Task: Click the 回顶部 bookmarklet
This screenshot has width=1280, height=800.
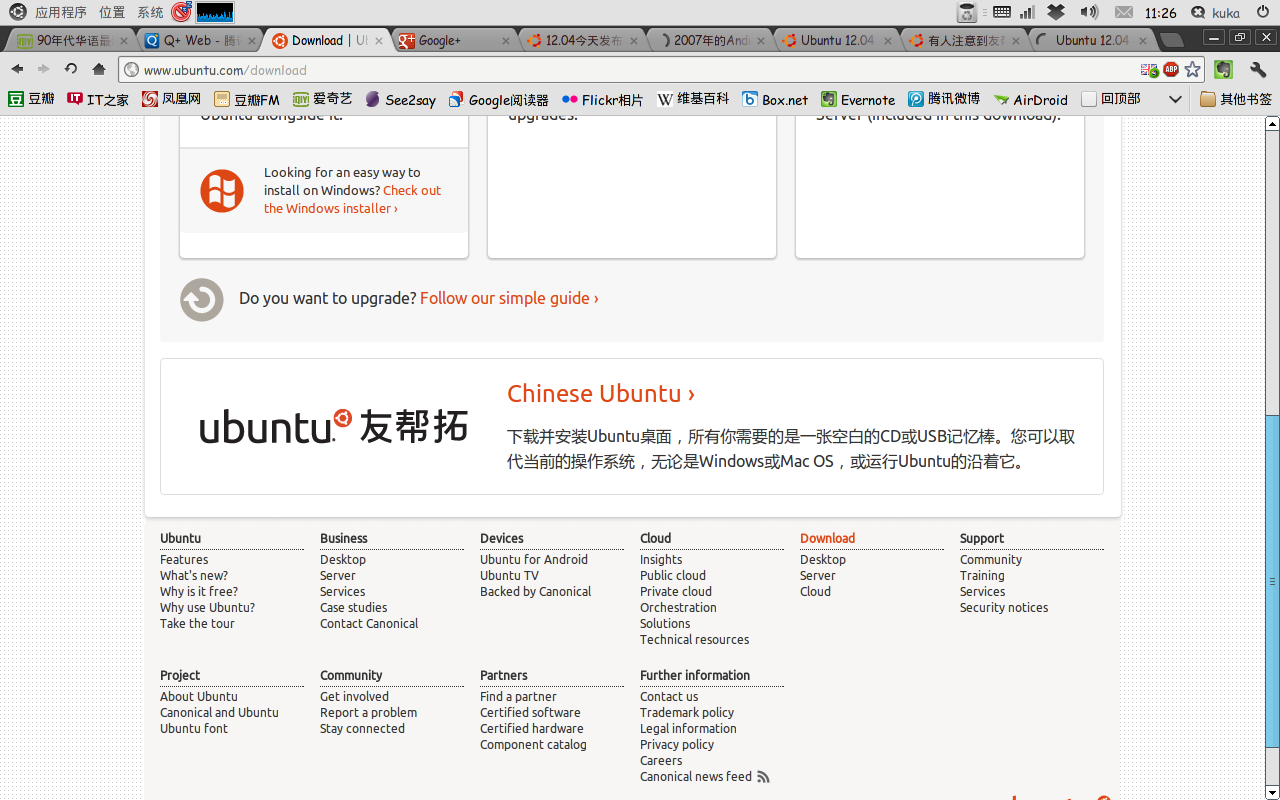Action: [x=1111, y=99]
